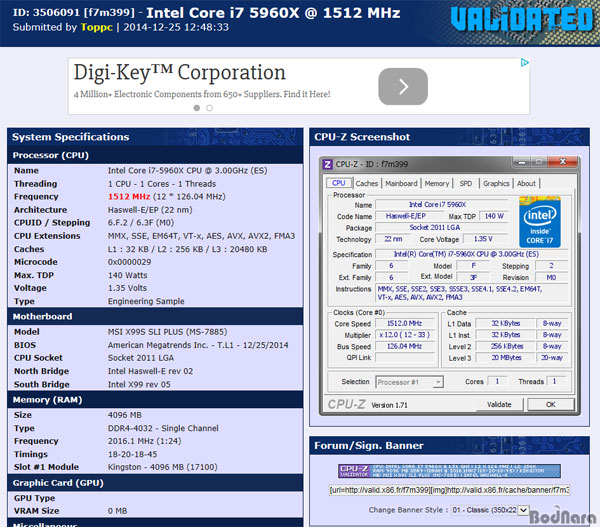Click 'Intel Core i7-5960X CPU @ 3.00GHz (ES)' name
The height and width of the screenshot is (527, 600).
click(x=188, y=171)
